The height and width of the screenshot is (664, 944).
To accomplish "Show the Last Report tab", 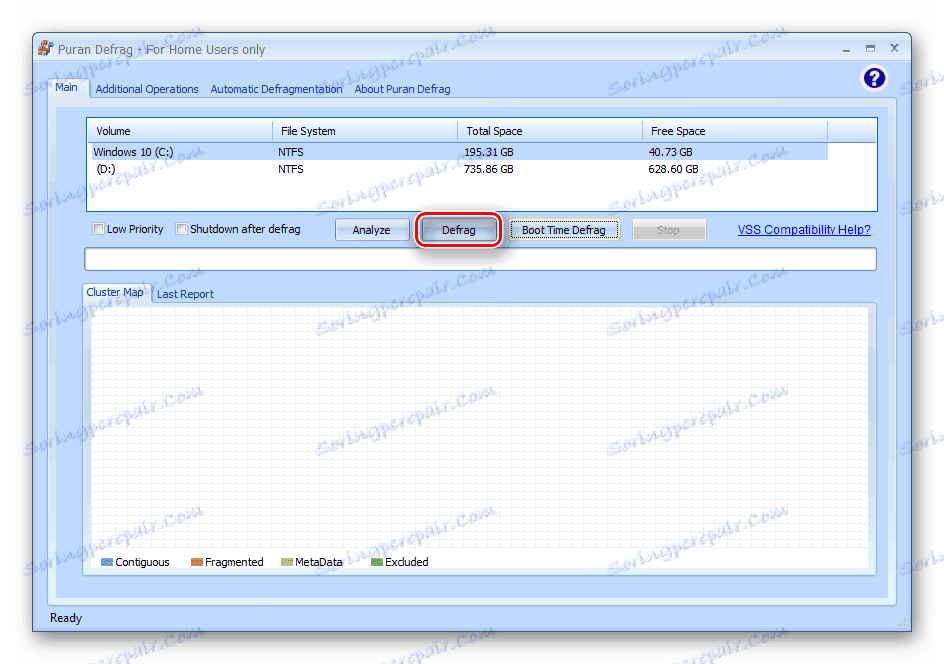I will (x=185, y=294).
